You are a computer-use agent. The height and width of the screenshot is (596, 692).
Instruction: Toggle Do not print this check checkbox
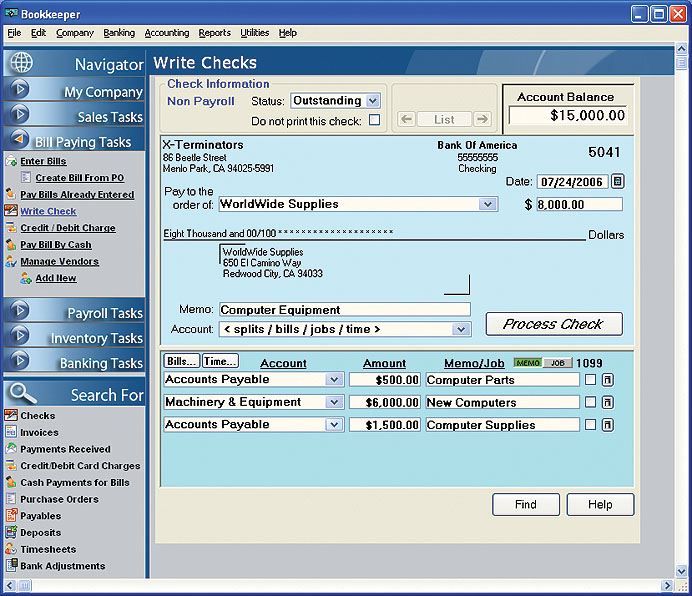(374, 120)
